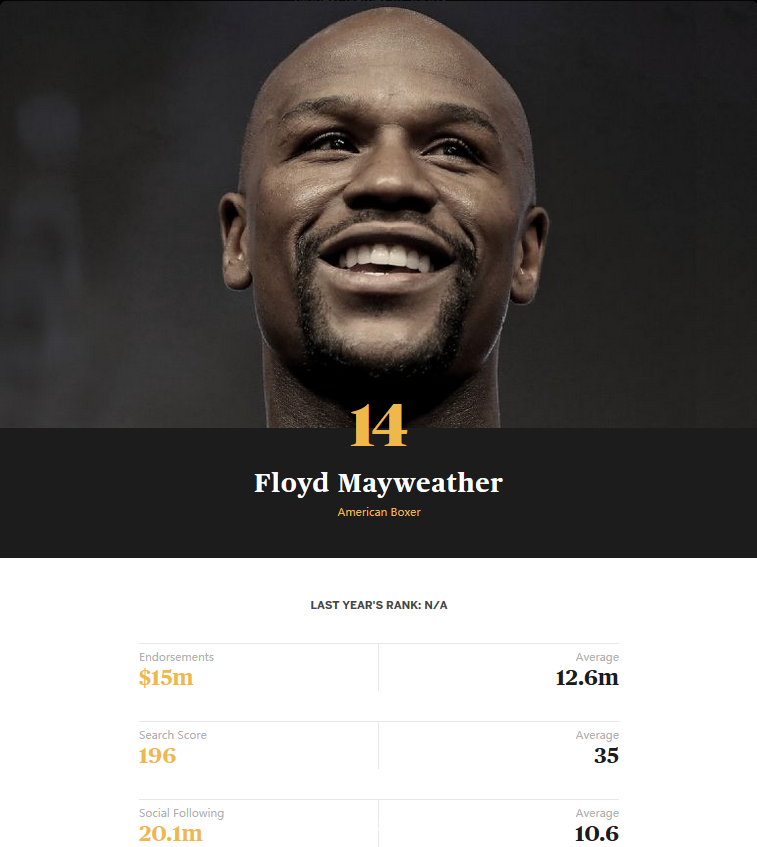The height and width of the screenshot is (847, 757).
Task: Click the Endorsements label
Action: point(176,657)
